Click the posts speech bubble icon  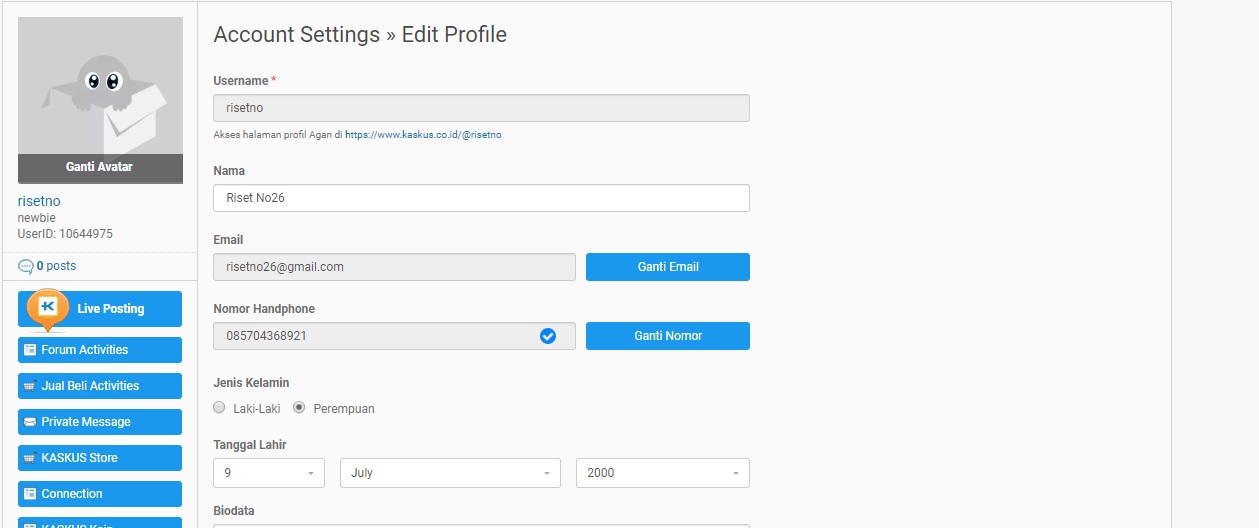26,266
